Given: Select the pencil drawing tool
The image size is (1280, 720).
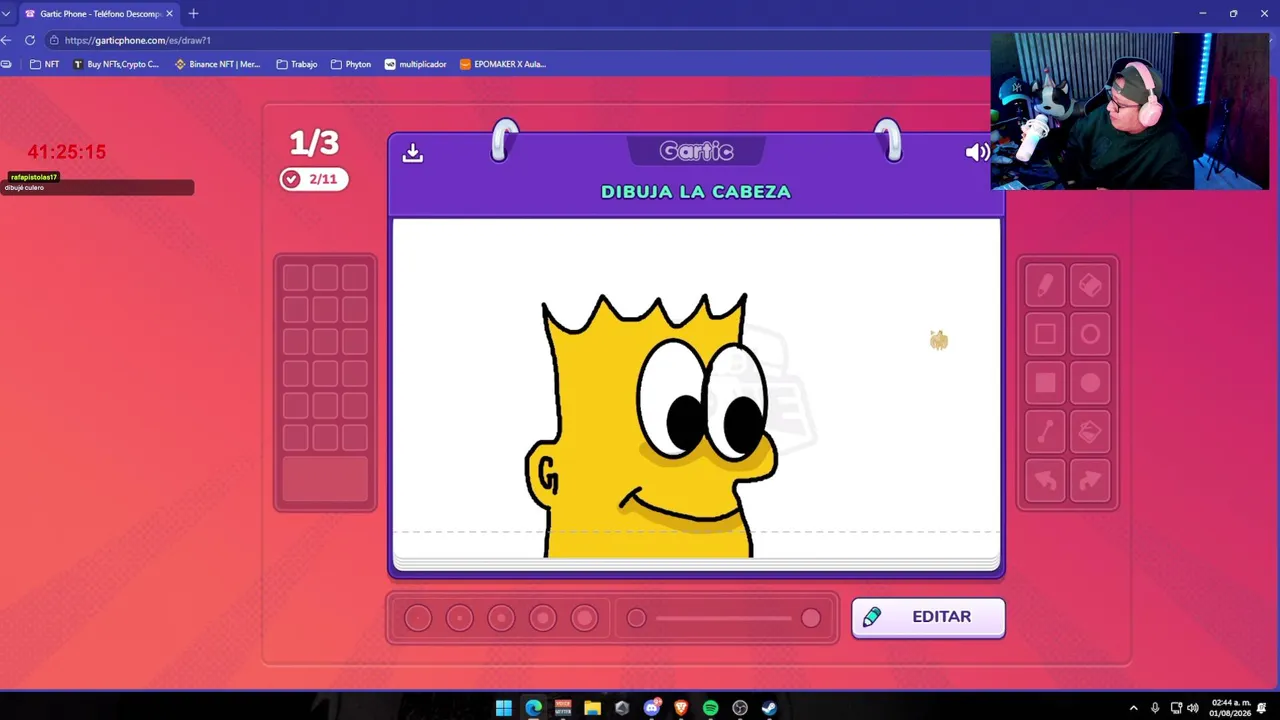Looking at the screenshot, I should pos(1045,287).
